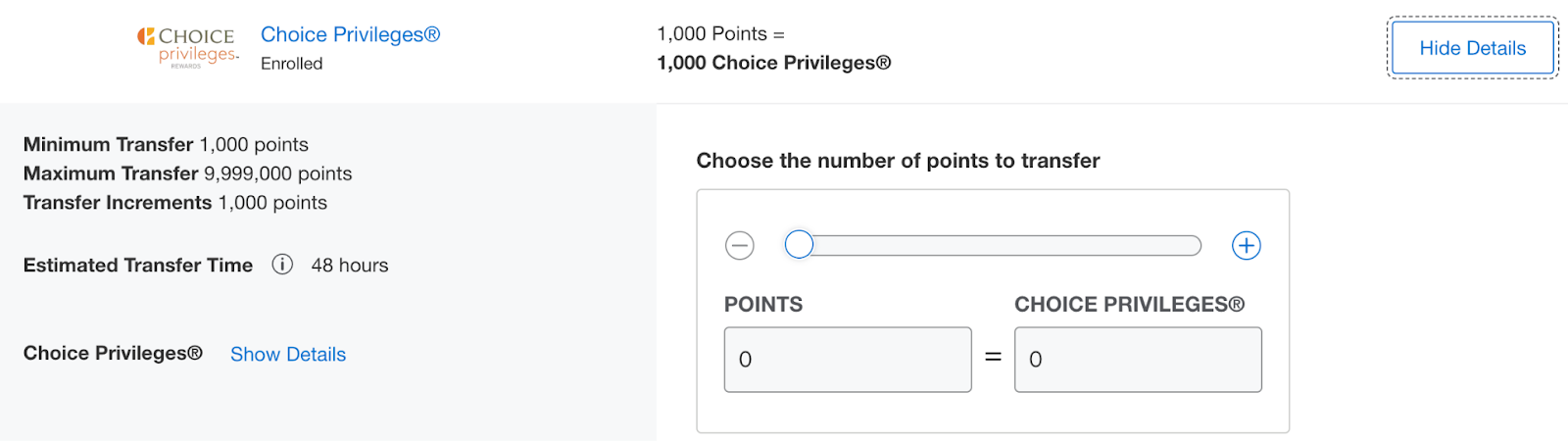
Task: Click the Choice Privileges rewards logo
Action: 188,47
